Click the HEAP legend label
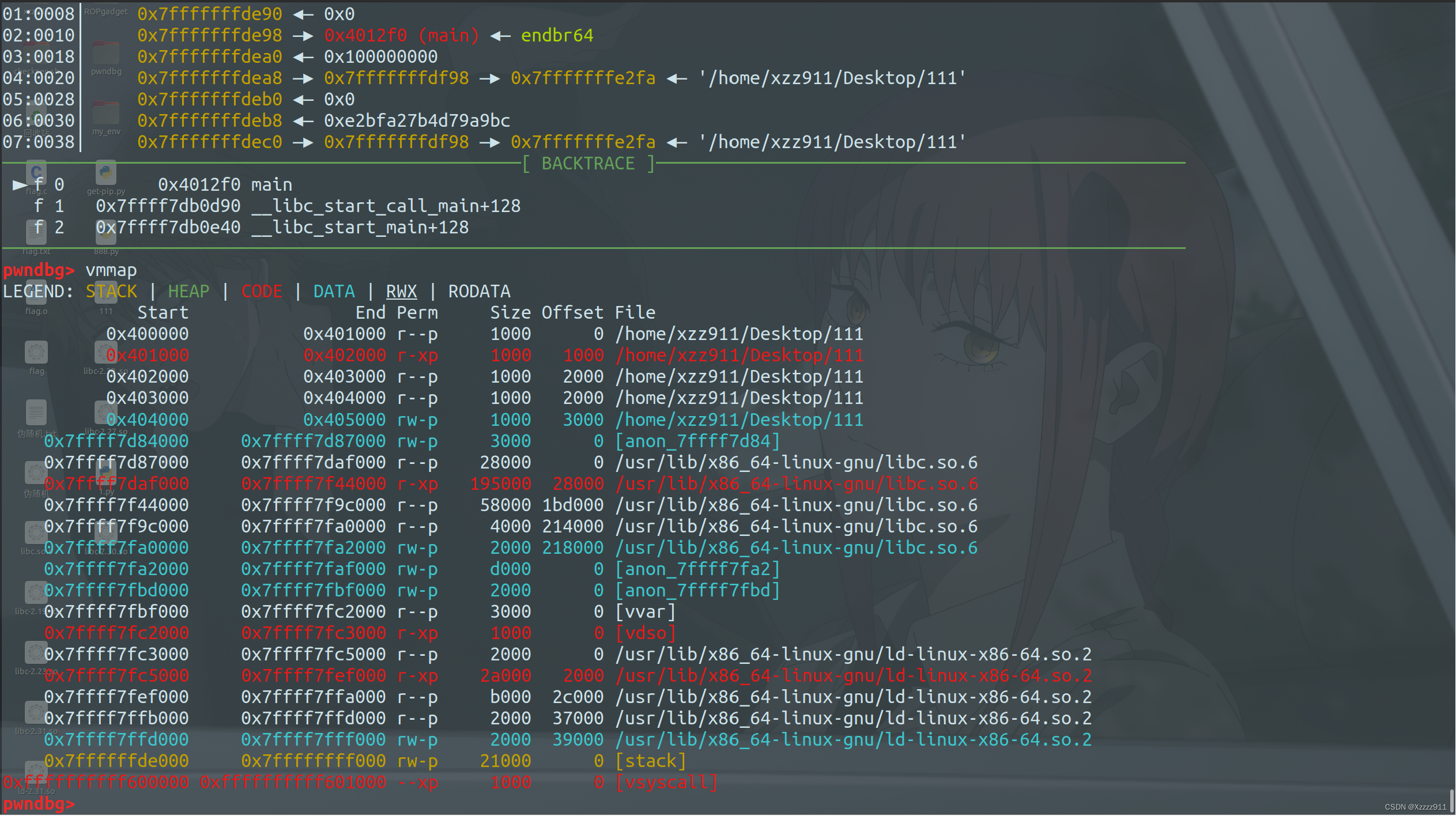 (188, 292)
